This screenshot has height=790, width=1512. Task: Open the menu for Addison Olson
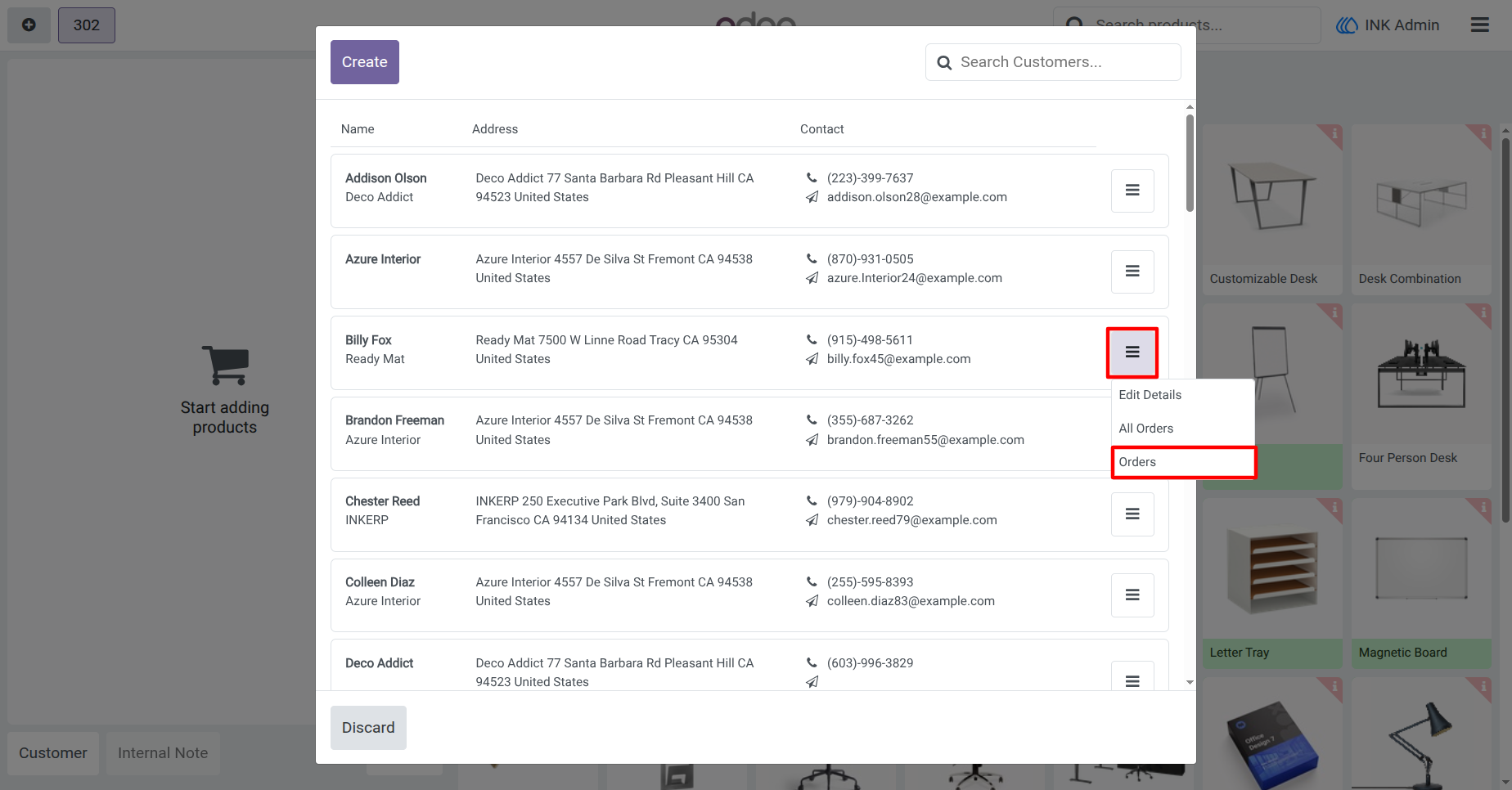pyautogui.click(x=1132, y=191)
